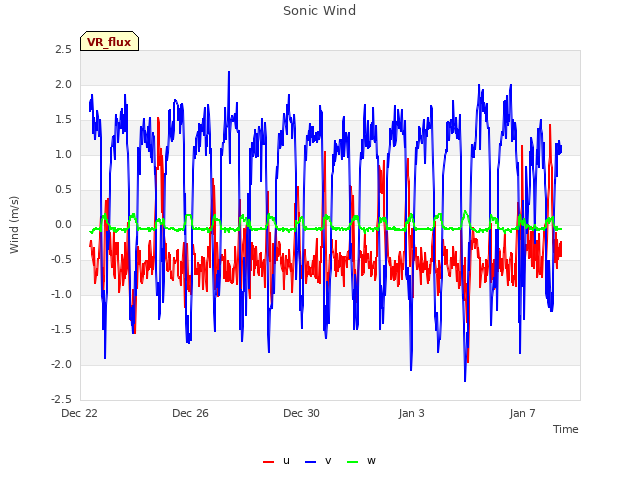The height and width of the screenshot is (480, 640).
Task: Click the 0.0 y-axis tick label
Action: pyautogui.click(x=64, y=224)
